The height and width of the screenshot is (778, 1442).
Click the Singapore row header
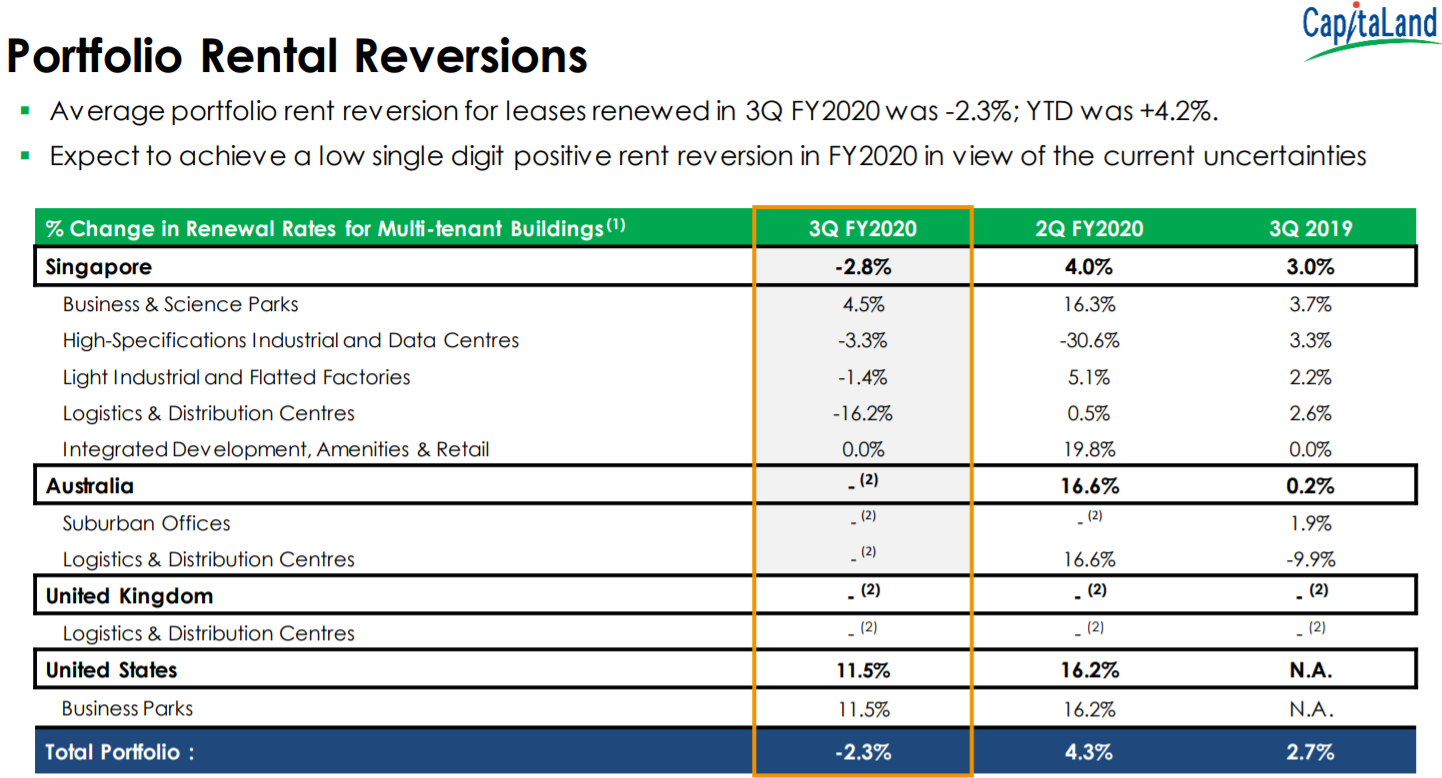[x=96, y=266]
